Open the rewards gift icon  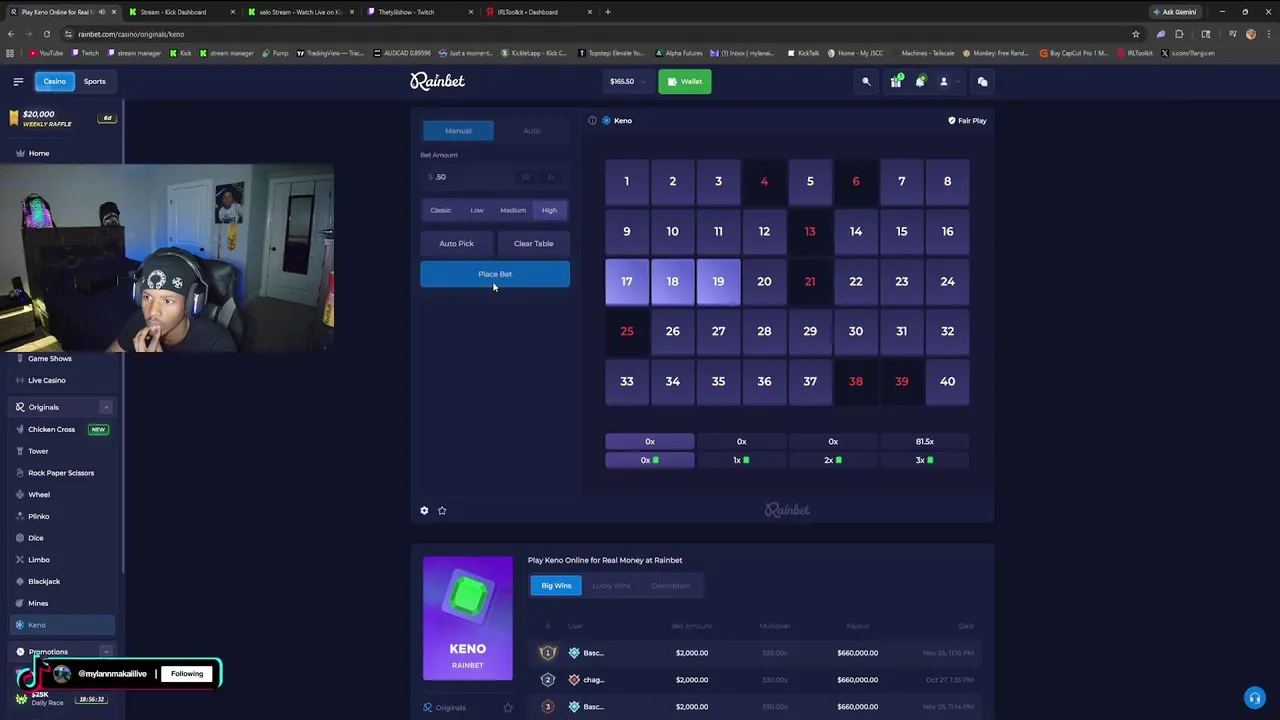coord(896,82)
